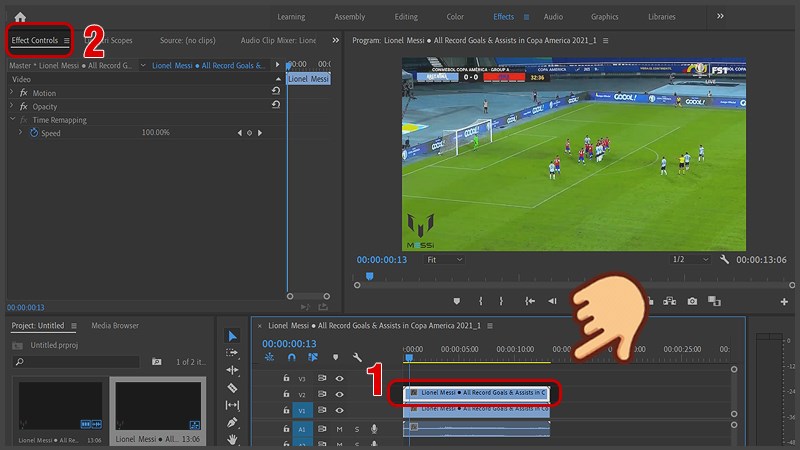Show more workspaces chevron
Image resolution: width=800 pixels, height=450 pixels.
click(720, 16)
